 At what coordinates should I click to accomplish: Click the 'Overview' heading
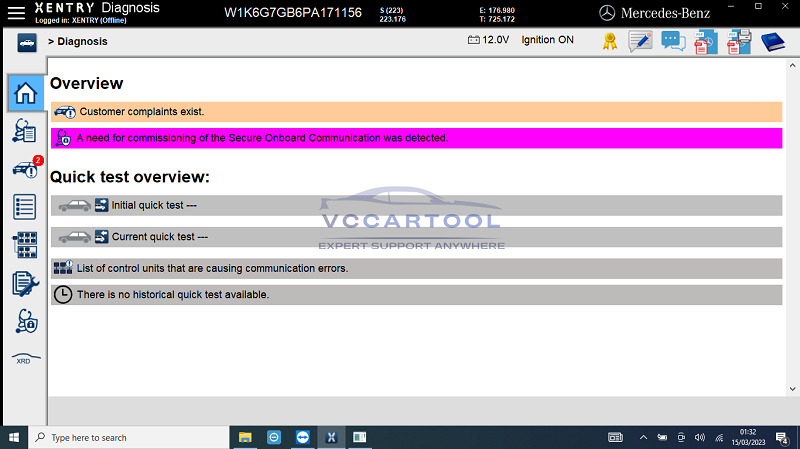87,83
